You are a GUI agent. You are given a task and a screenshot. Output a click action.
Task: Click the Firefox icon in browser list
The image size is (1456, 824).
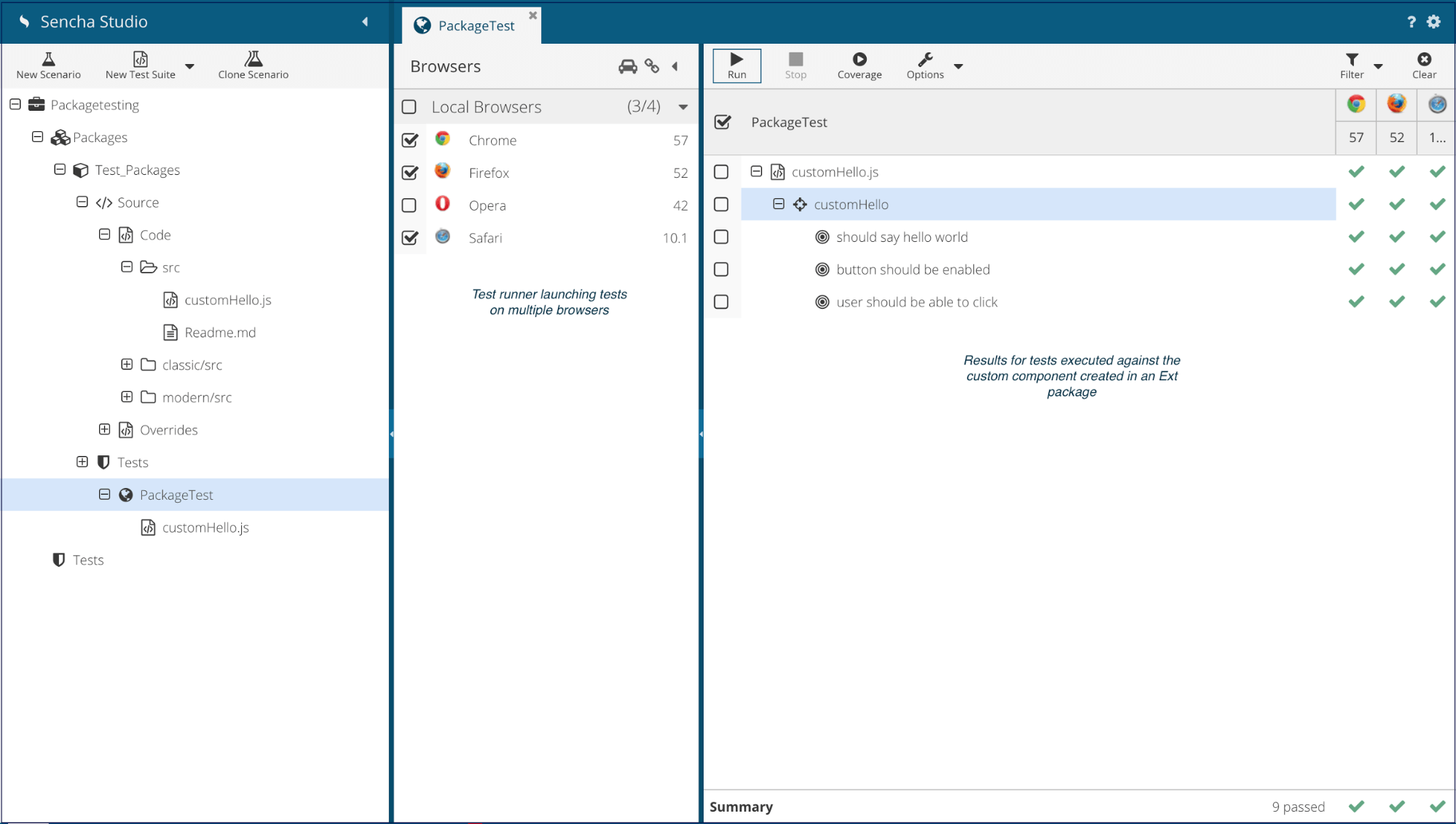pyautogui.click(x=442, y=171)
